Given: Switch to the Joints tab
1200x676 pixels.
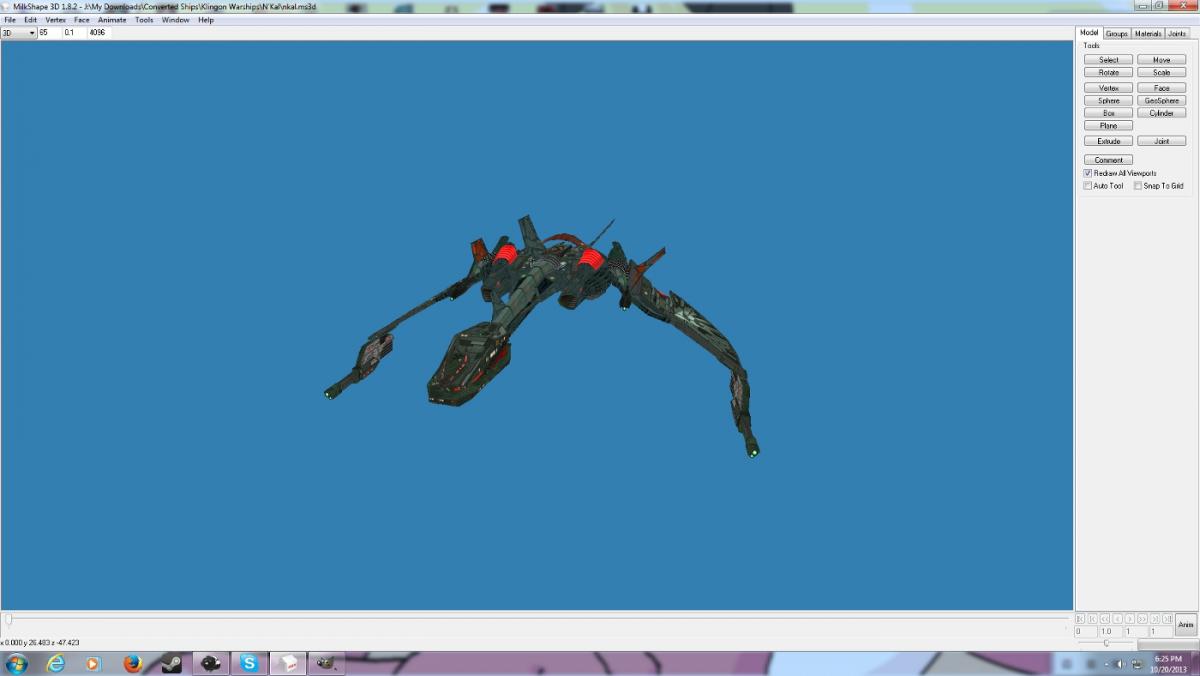Looking at the screenshot, I should click(x=1177, y=34).
